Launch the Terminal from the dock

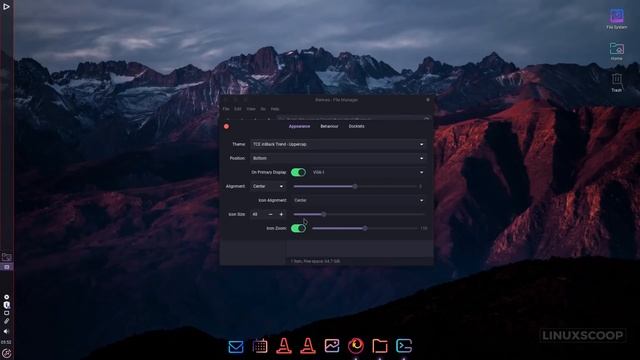point(404,346)
